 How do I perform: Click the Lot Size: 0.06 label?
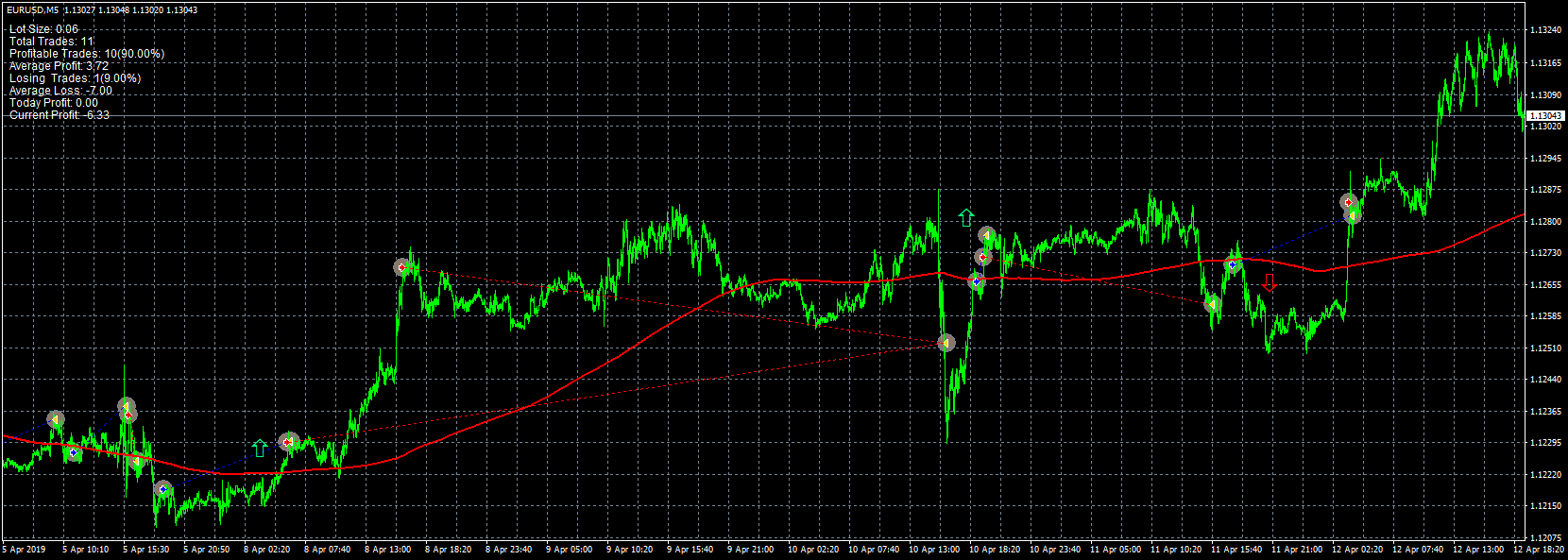tap(43, 29)
